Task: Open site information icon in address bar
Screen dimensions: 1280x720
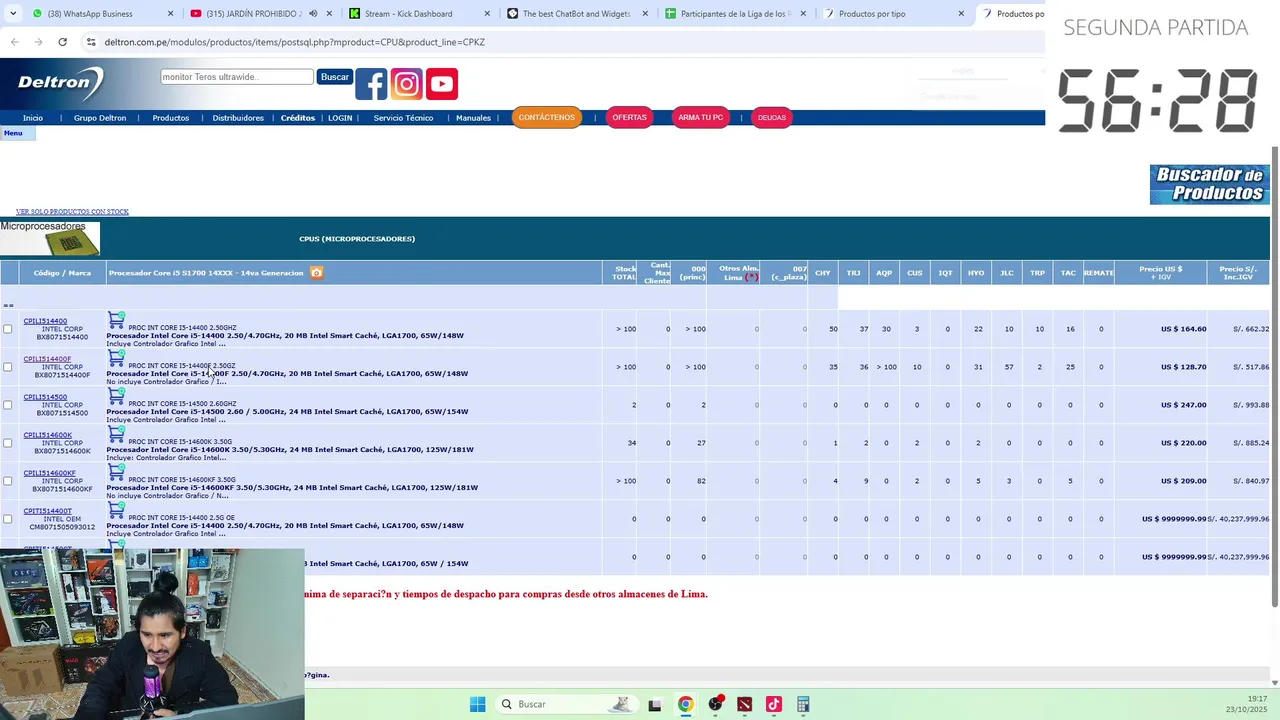Action: [x=91, y=42]
